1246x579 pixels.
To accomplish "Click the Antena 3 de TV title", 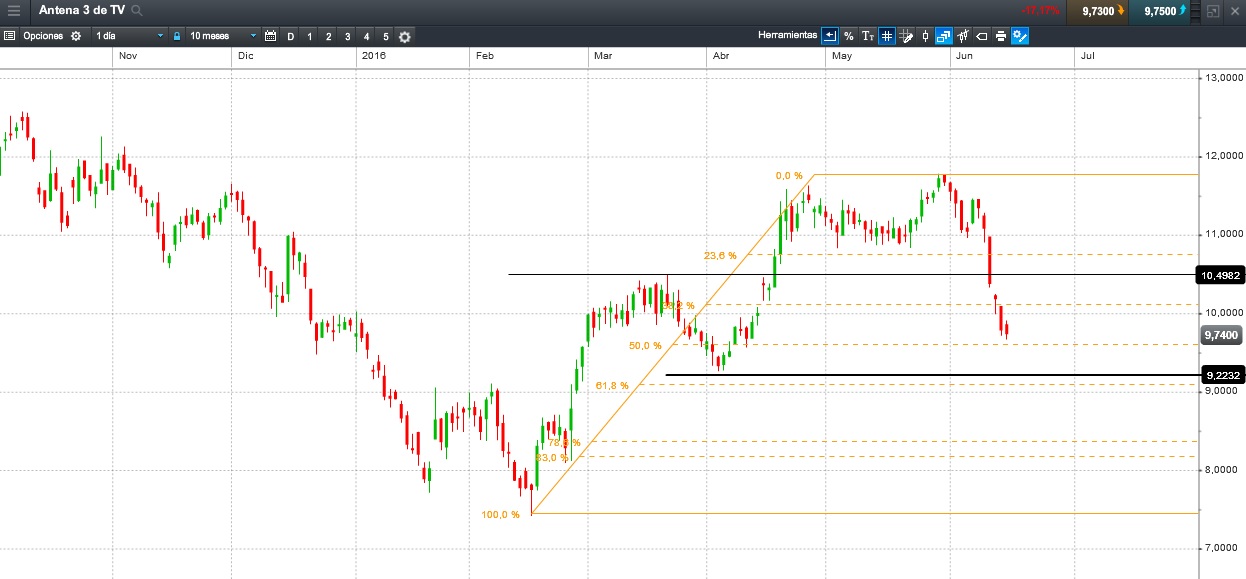I will pos(82,11).
